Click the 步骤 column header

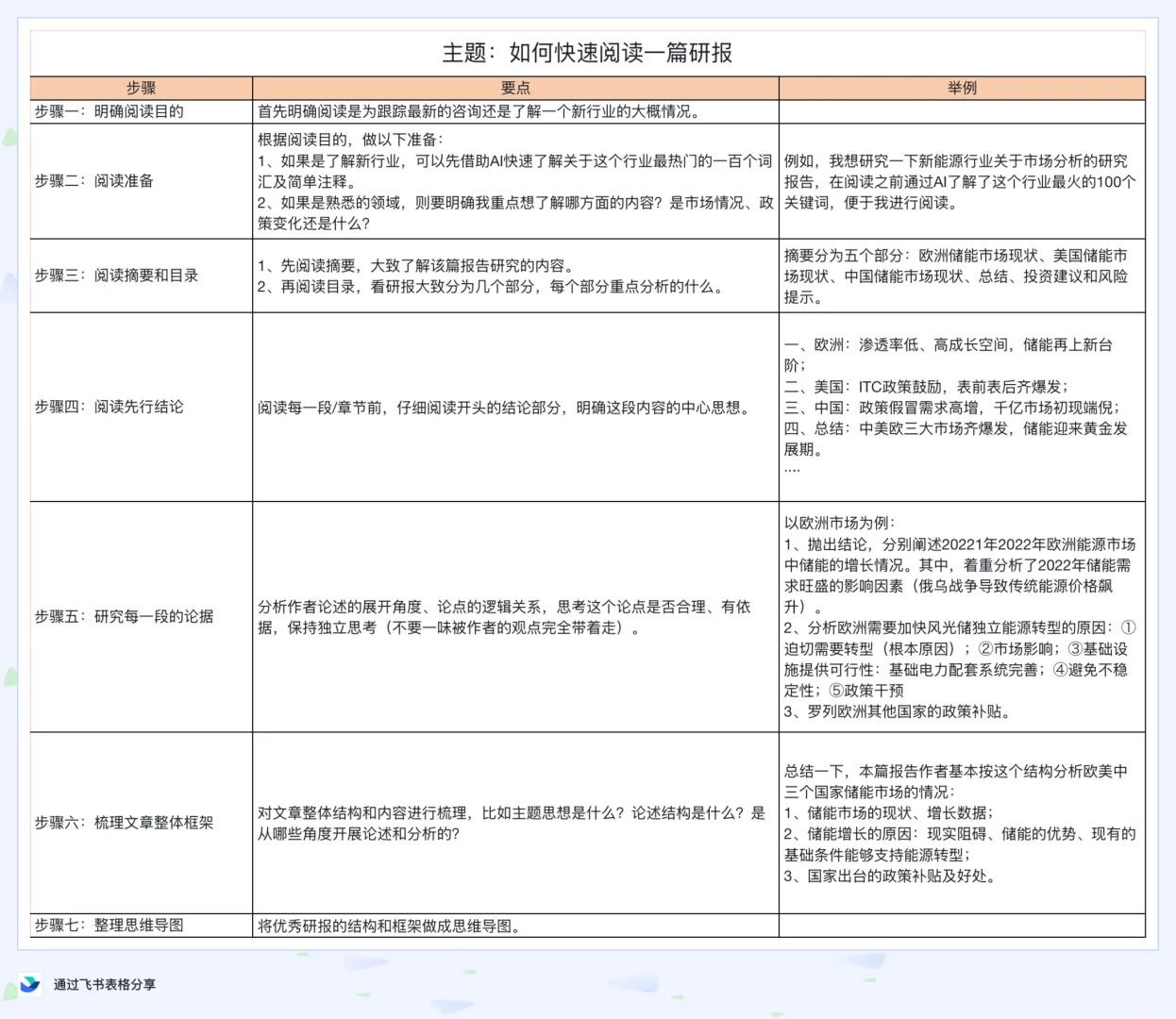(140, 87)
